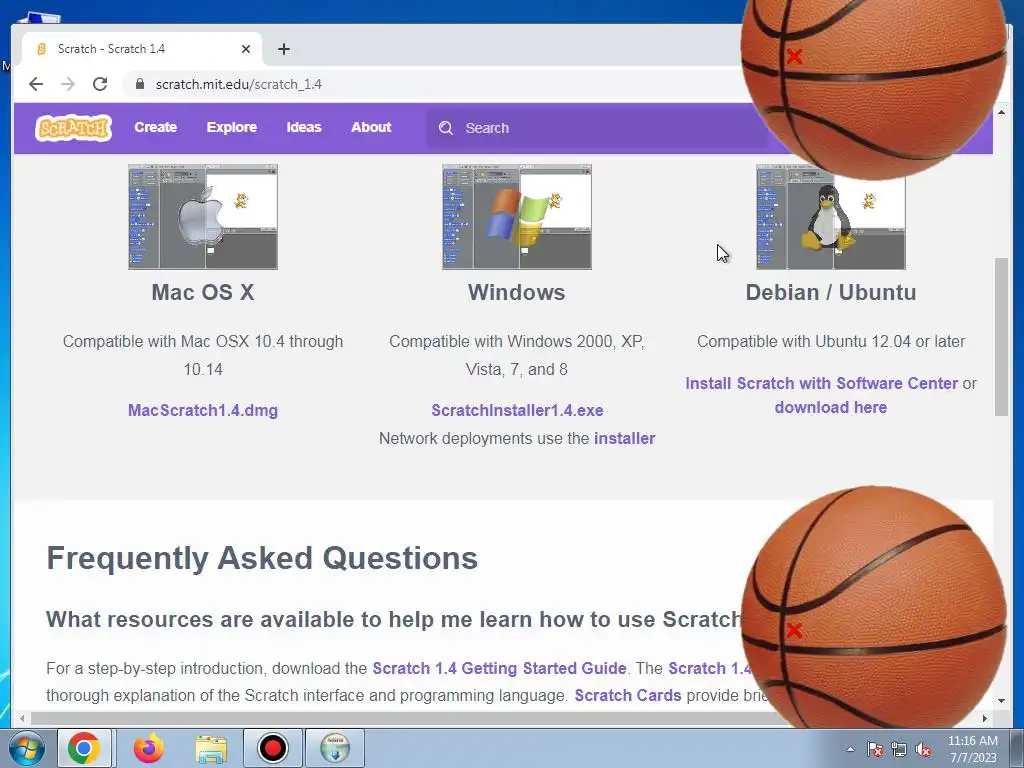Click the horizontal scrollbar left arrow
The image size is (1024, 768).
22,718
